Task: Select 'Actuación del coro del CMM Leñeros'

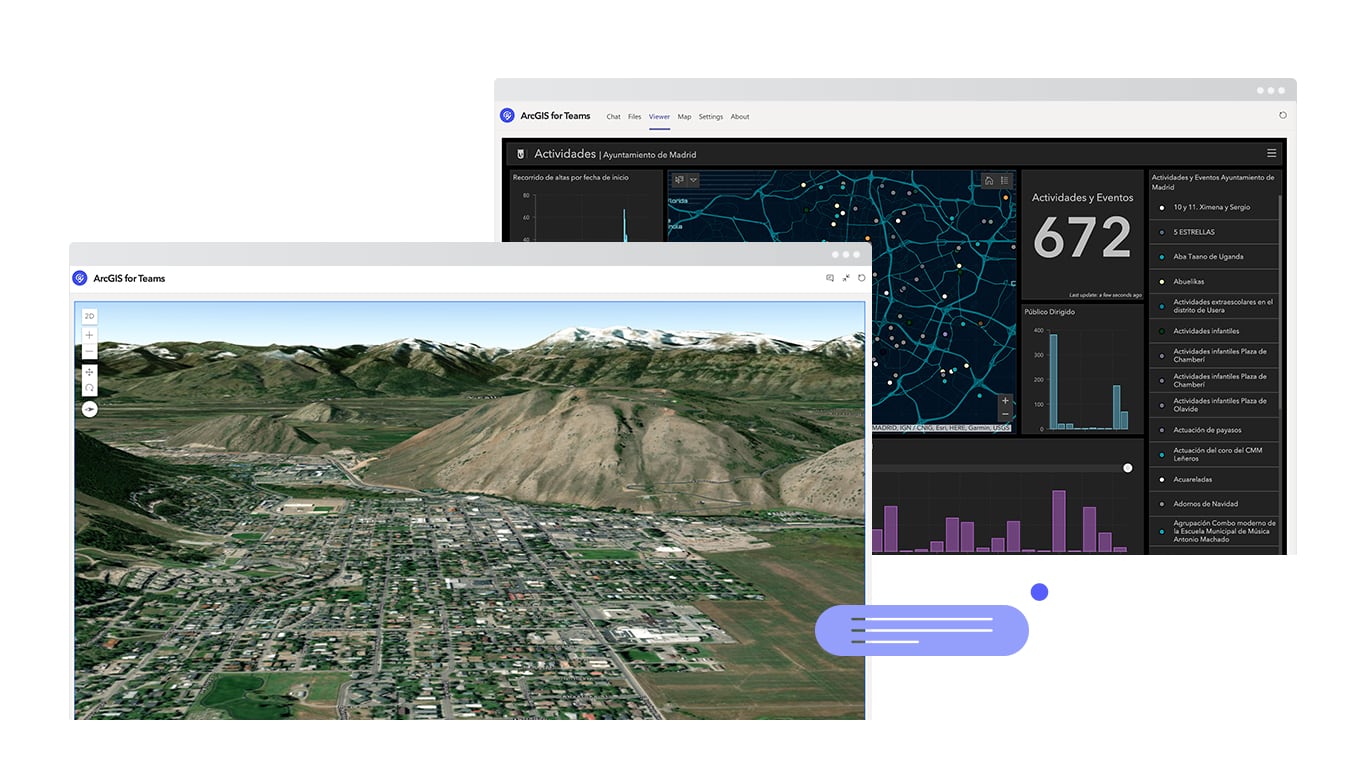Action: click(1213, 455)
